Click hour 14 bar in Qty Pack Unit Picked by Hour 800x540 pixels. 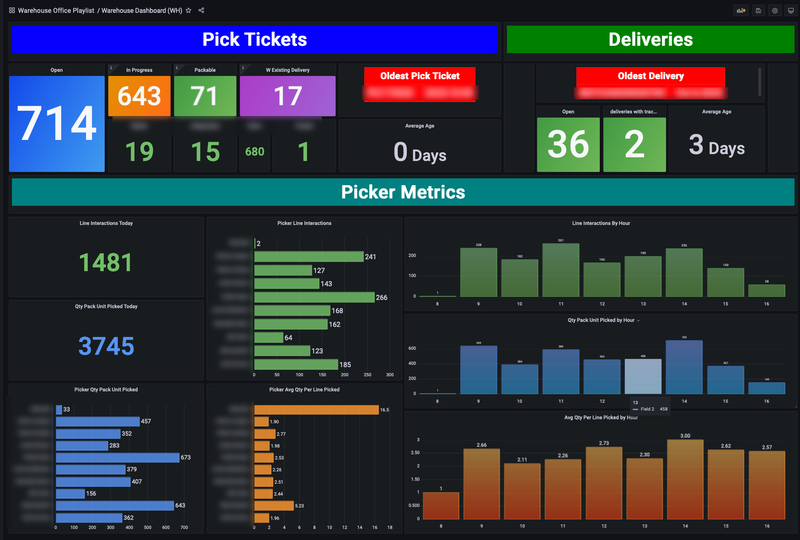point(684,367)
